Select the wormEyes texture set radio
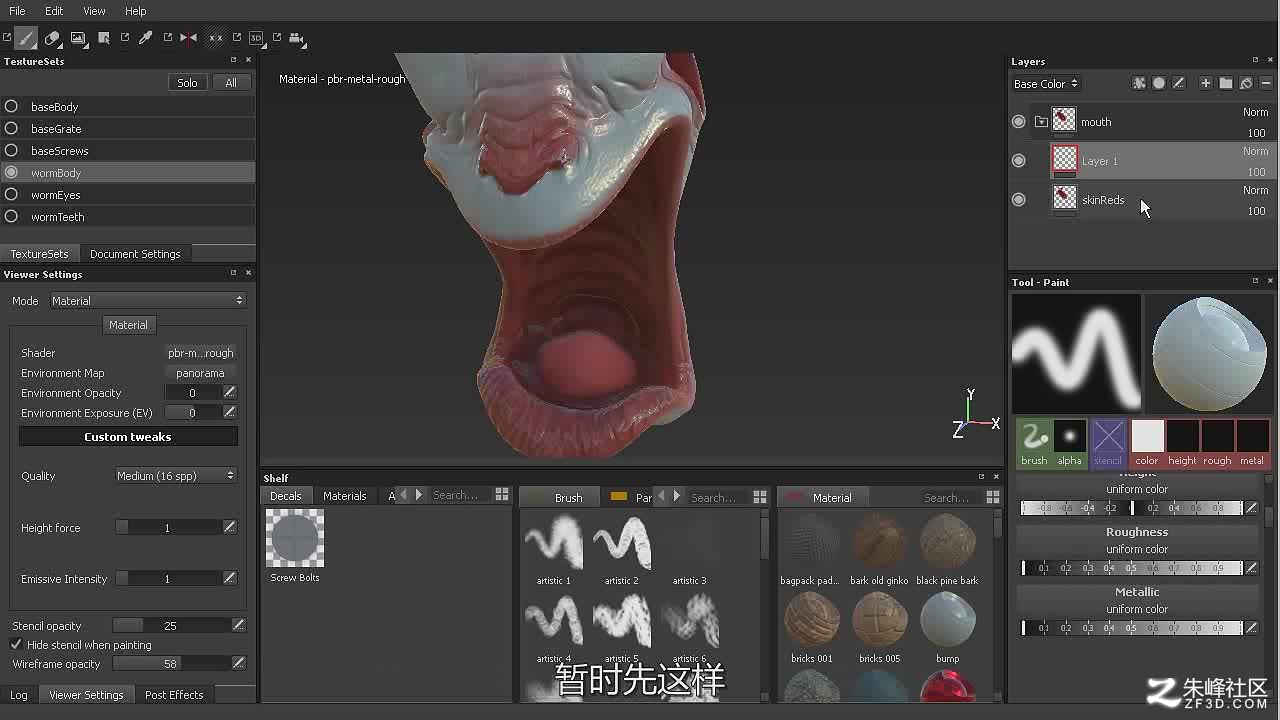The width and height of the screenshot is (1280, 720). click(x=11, y=194)
